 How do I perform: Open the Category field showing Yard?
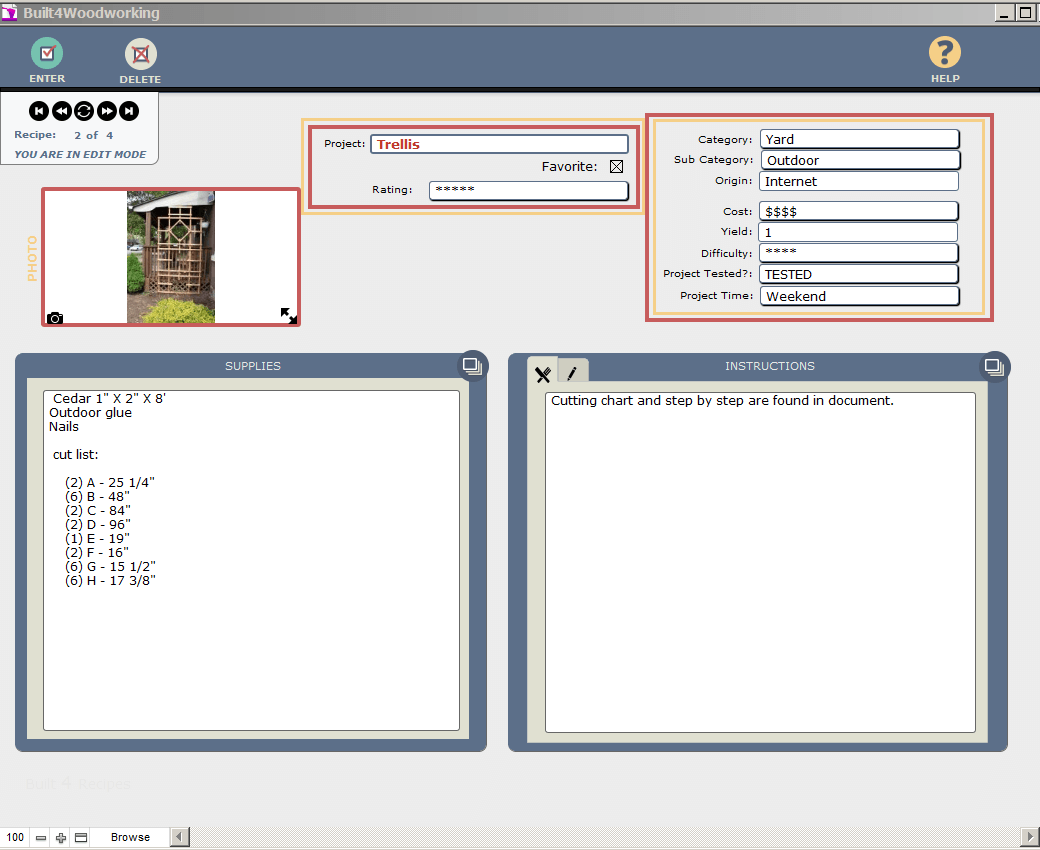(859, 139)
